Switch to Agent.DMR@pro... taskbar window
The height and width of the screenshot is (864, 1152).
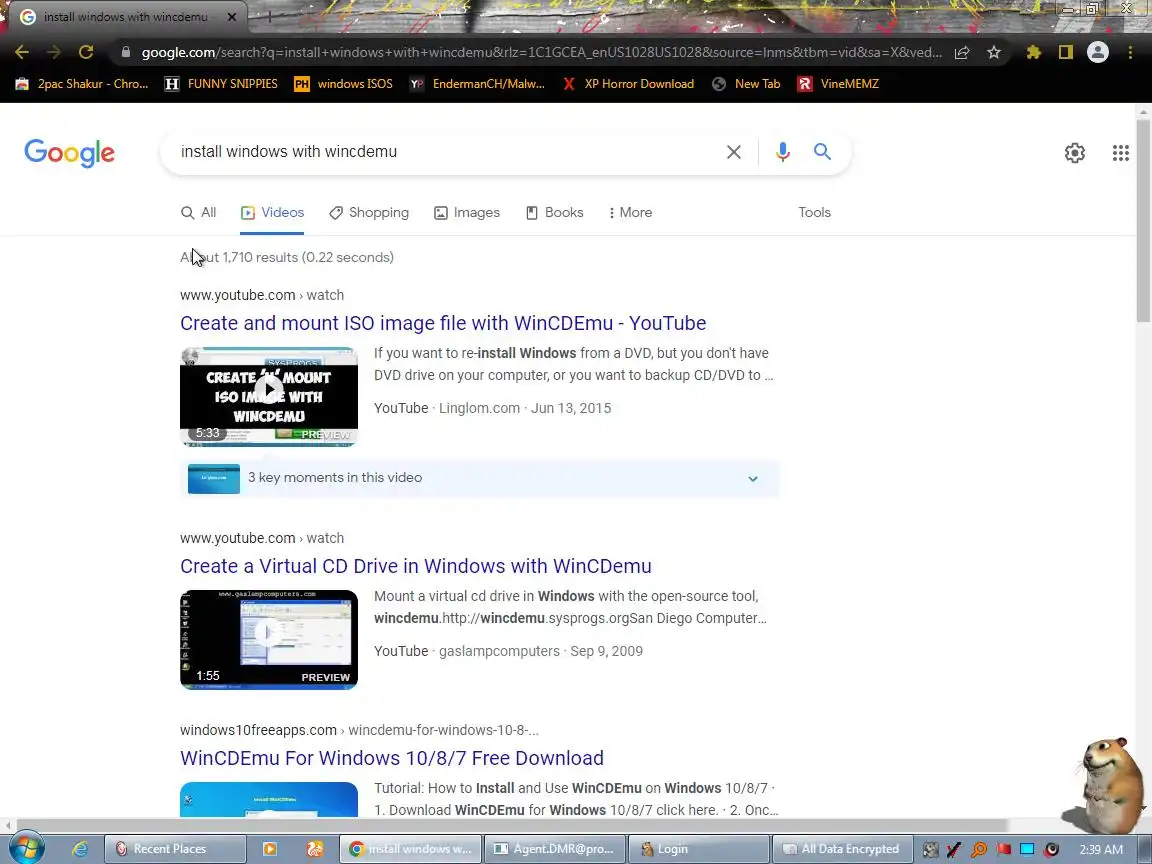click(555, 849)
